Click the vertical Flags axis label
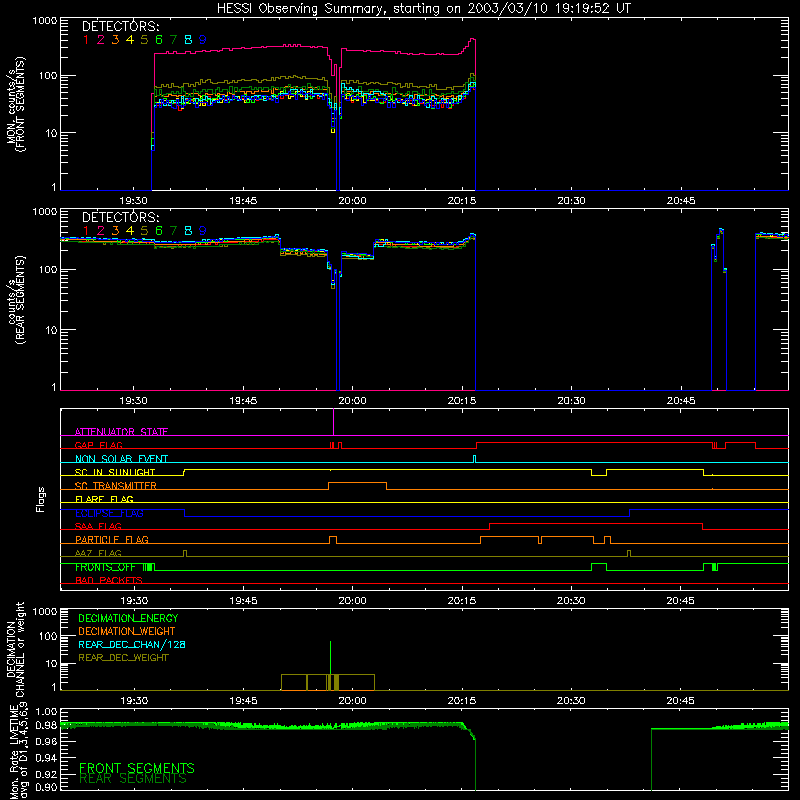The height and width of the screenshot is (800, 800). [41, 499]
